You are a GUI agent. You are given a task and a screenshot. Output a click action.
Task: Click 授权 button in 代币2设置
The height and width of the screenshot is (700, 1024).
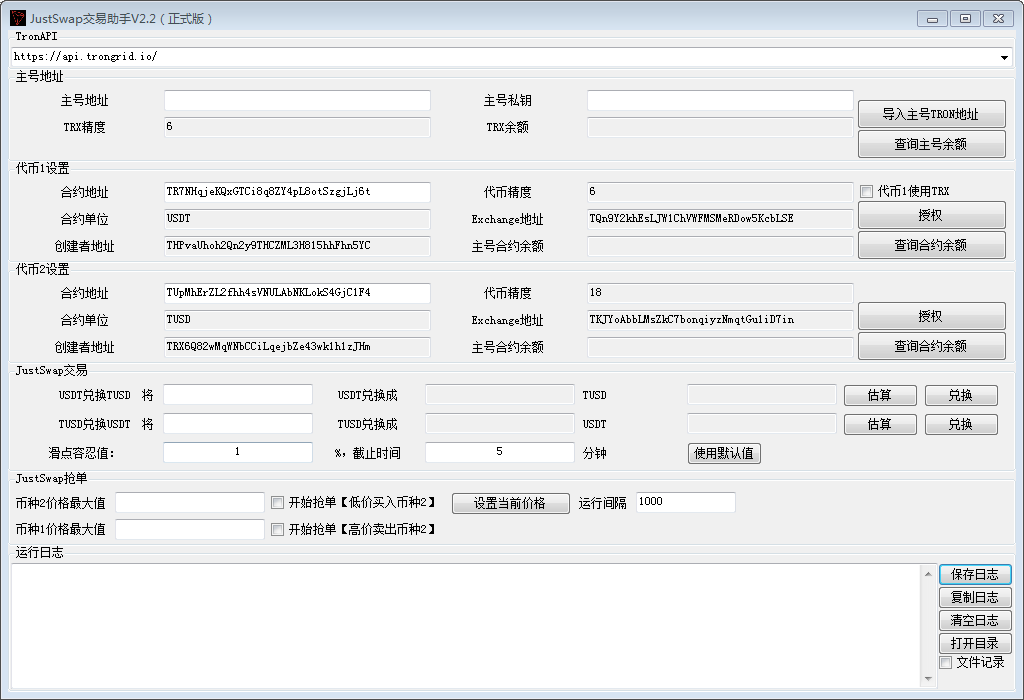tap(931, 317)
